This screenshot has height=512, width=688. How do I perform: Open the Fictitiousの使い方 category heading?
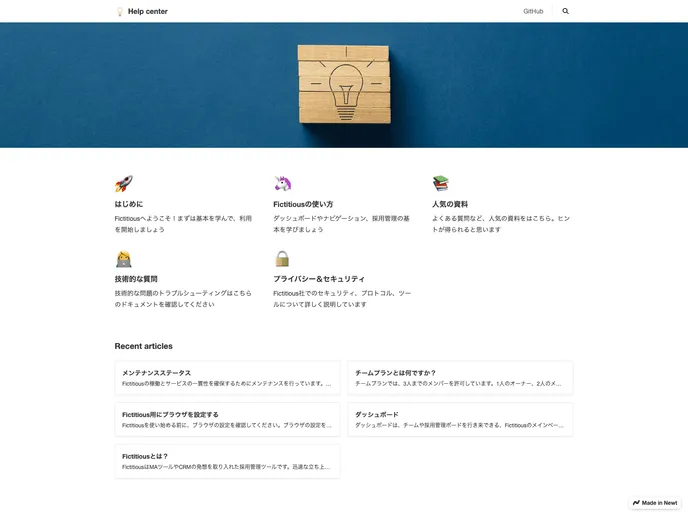point(303,204)
